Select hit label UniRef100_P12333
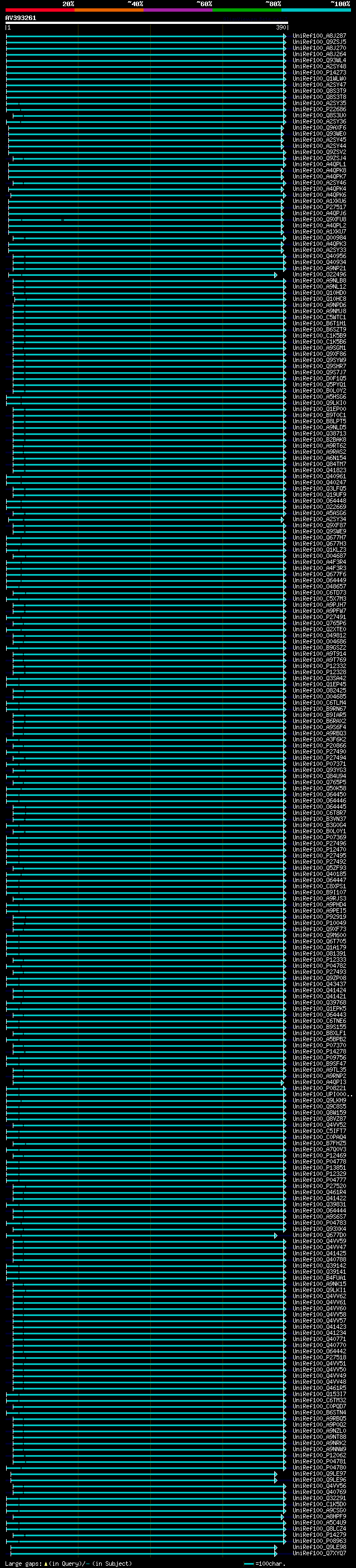The height and width of the screenshot is (1568, 356). 319,960
